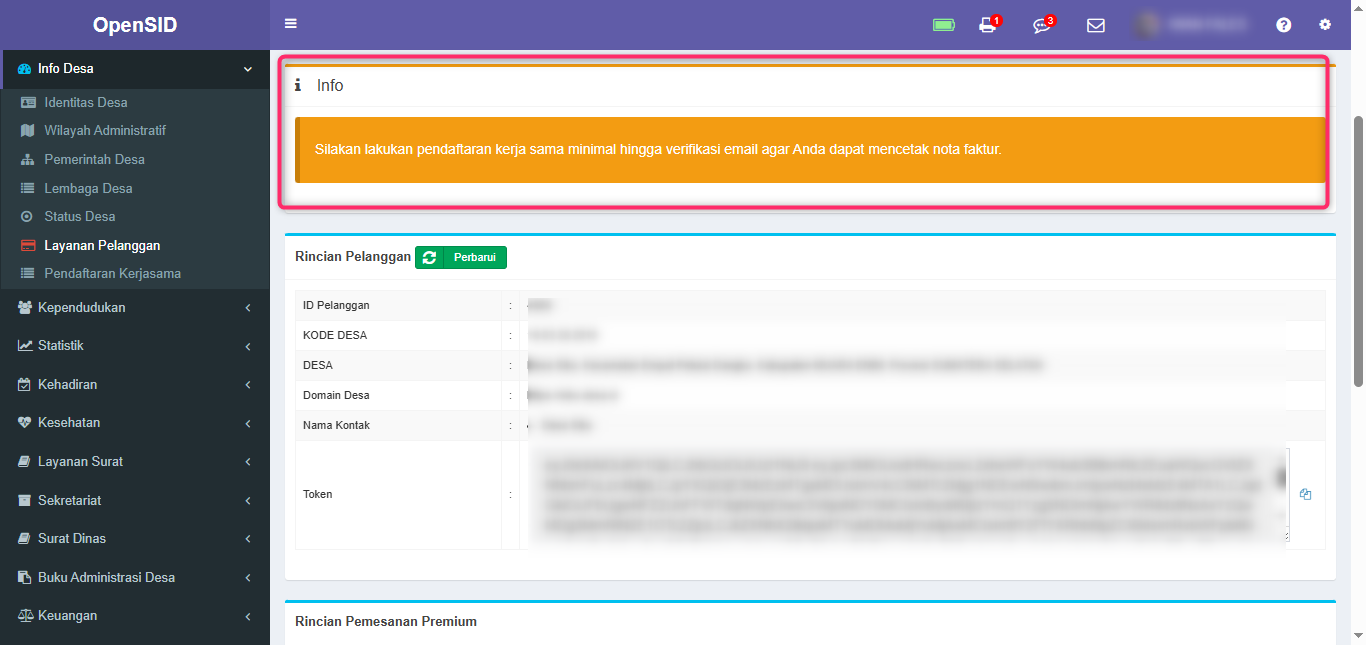Click the Keuangan balance scale icon
1366x645 pixels.
[25, 616]
